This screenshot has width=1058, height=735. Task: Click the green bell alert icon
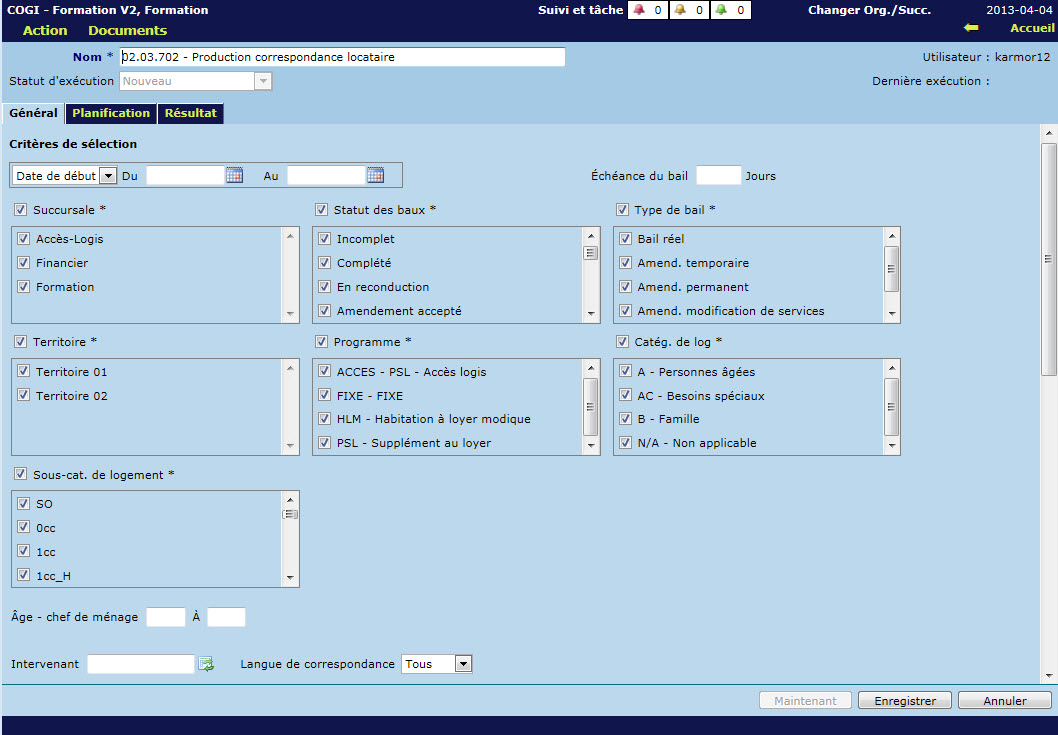click(720, 10)
